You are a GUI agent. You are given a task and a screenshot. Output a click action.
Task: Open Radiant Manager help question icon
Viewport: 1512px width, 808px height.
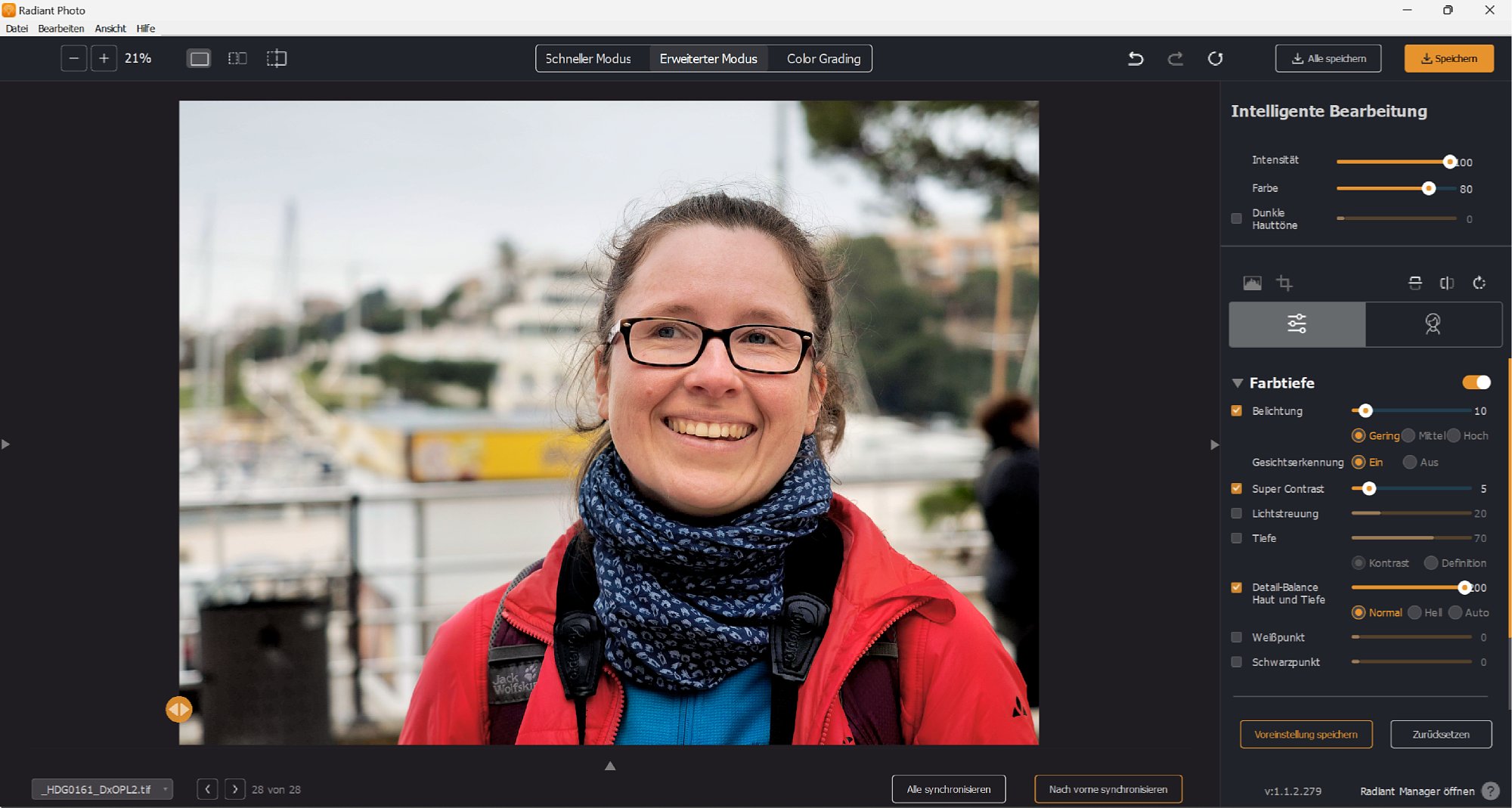coord(1490,791)
